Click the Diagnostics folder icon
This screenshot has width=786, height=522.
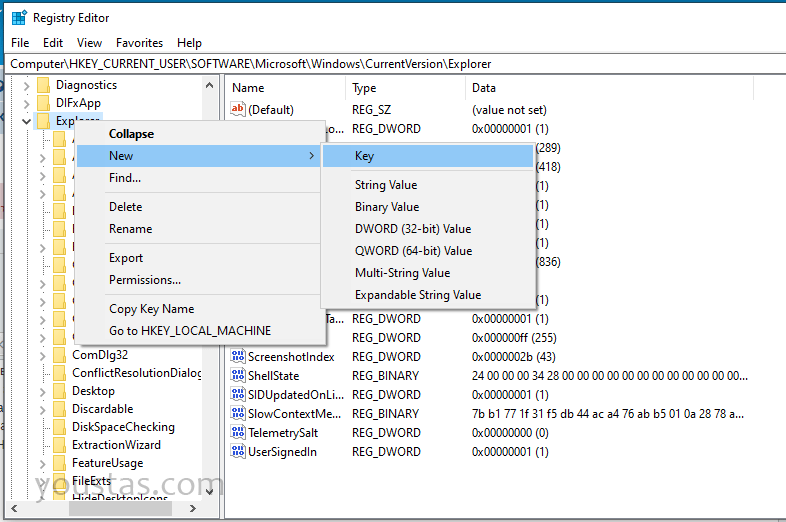click(44, 85)
